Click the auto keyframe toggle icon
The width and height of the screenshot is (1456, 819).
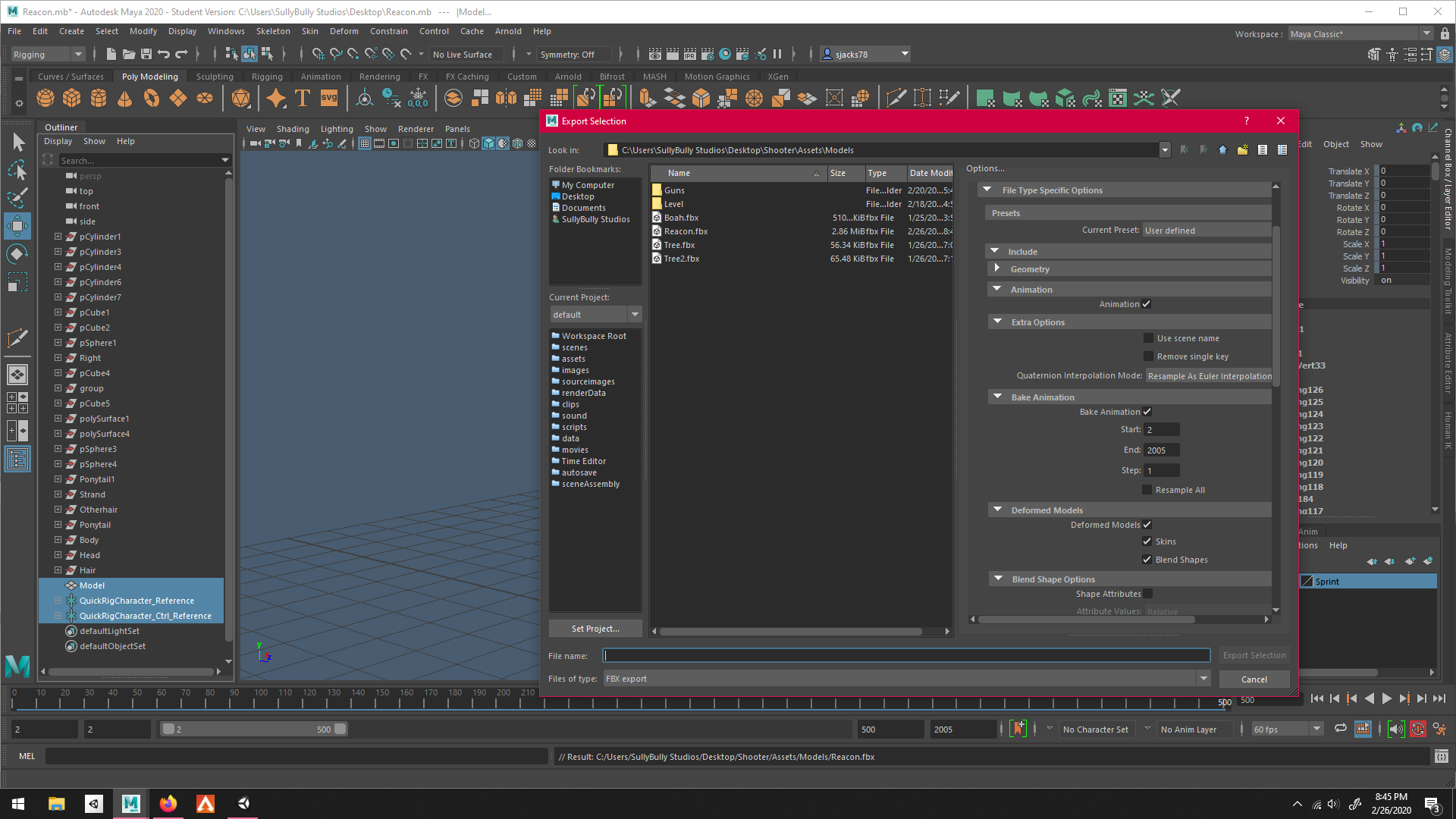(1418, 730)
